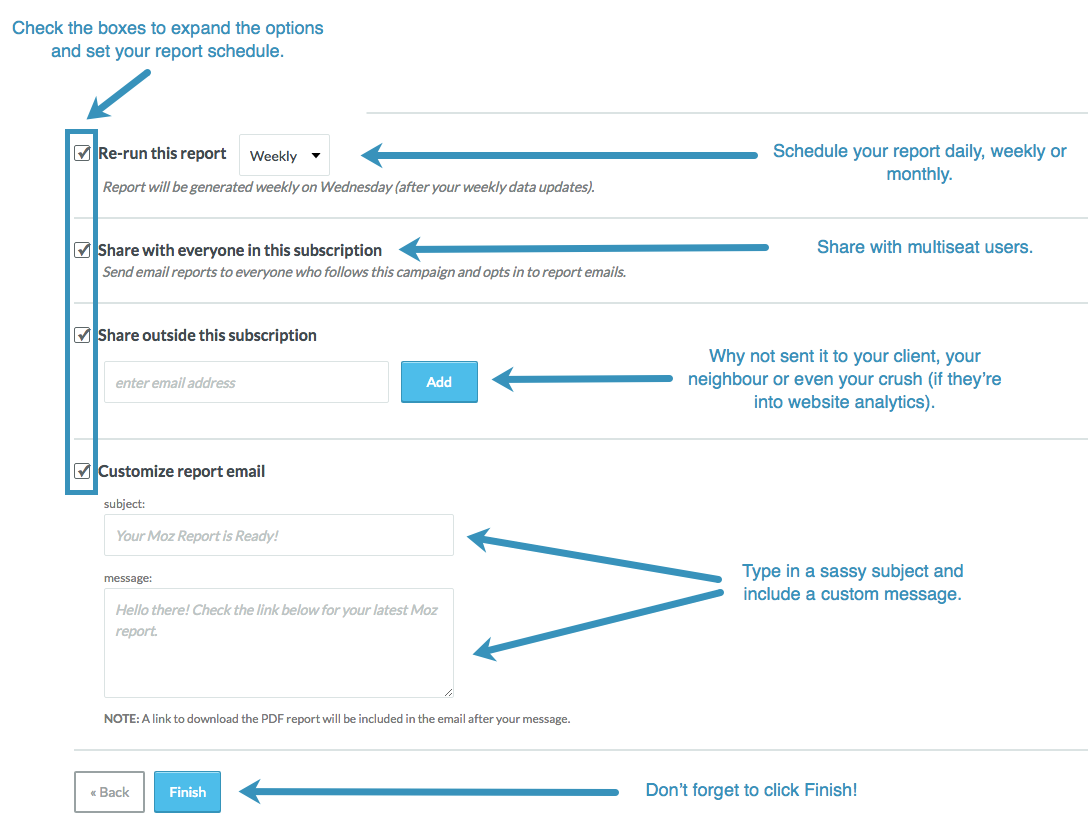The width and height of the screenshot is (1088, 821).
Task: Click inside the message text area
Action: [279, 643]
